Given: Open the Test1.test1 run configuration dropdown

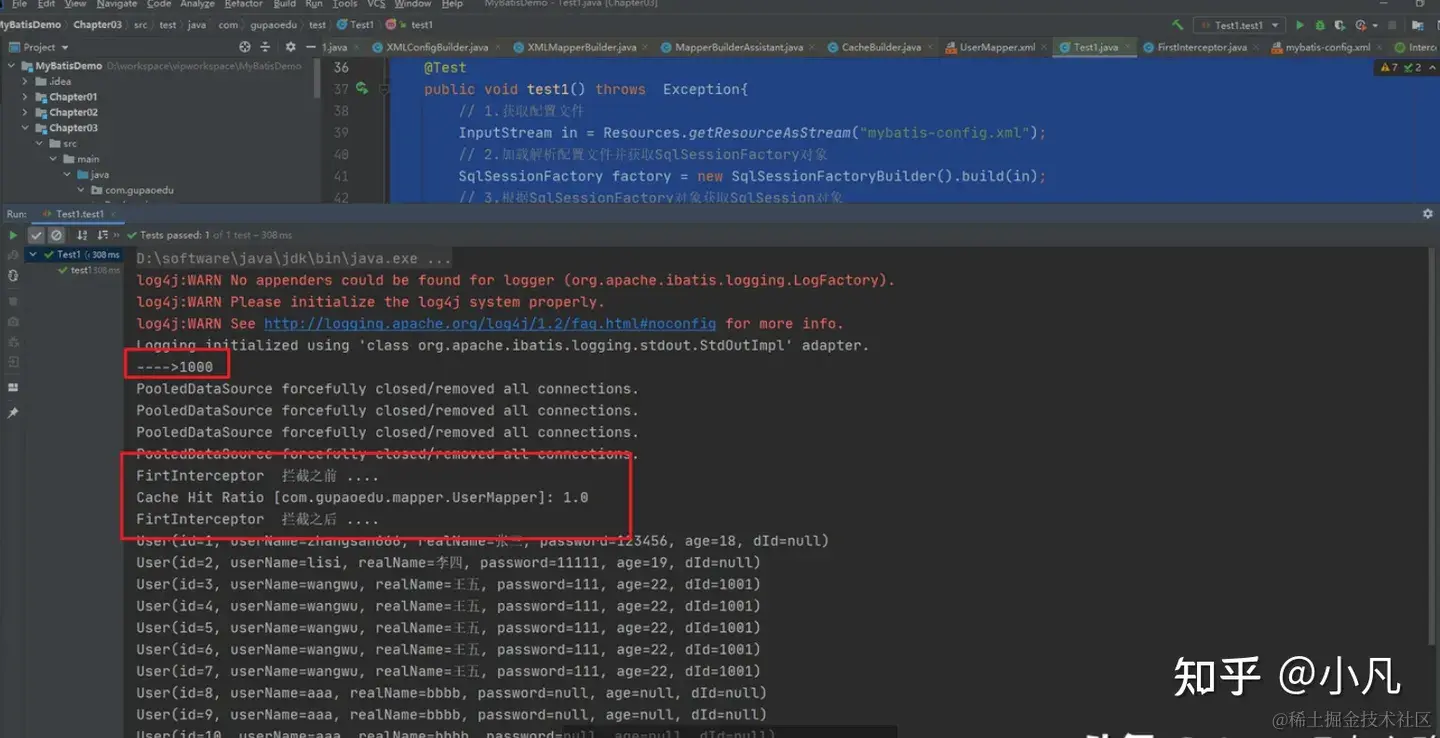Looking at the screenshot, I should (x=1240, y=25).
